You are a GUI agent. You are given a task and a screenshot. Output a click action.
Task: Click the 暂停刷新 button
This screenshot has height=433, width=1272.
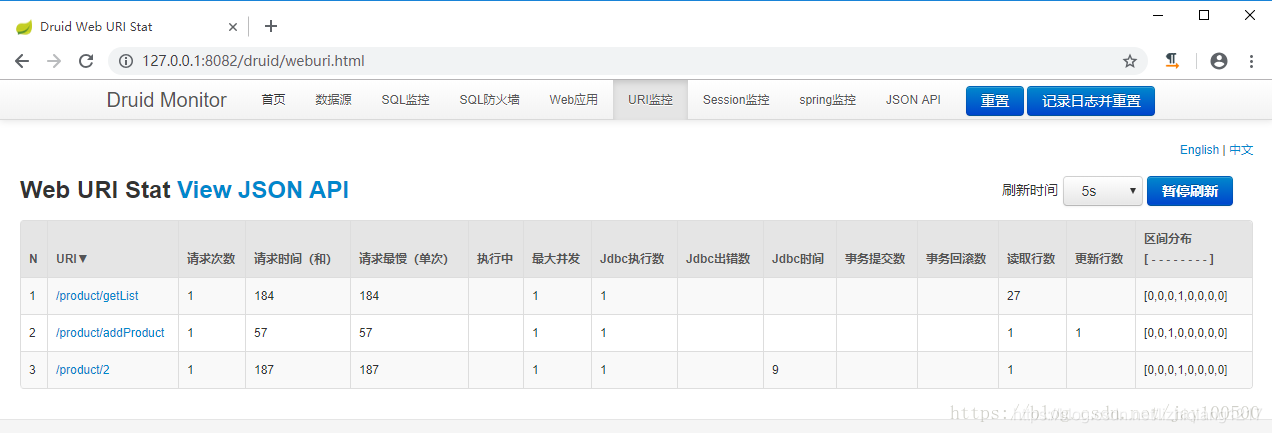[x=1190, y=191]
